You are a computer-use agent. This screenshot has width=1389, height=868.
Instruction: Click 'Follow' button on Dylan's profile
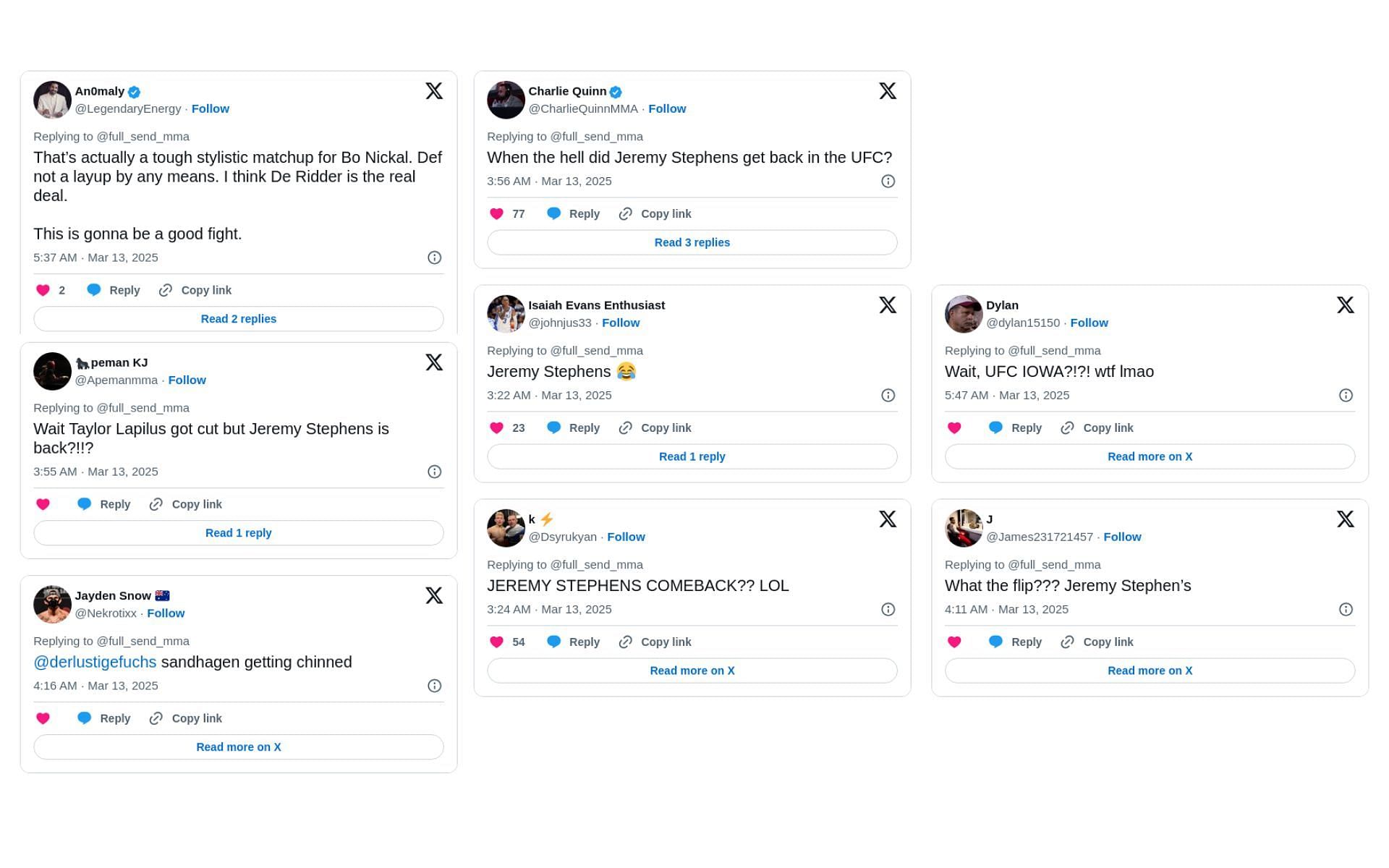(x=1089, y=322)
